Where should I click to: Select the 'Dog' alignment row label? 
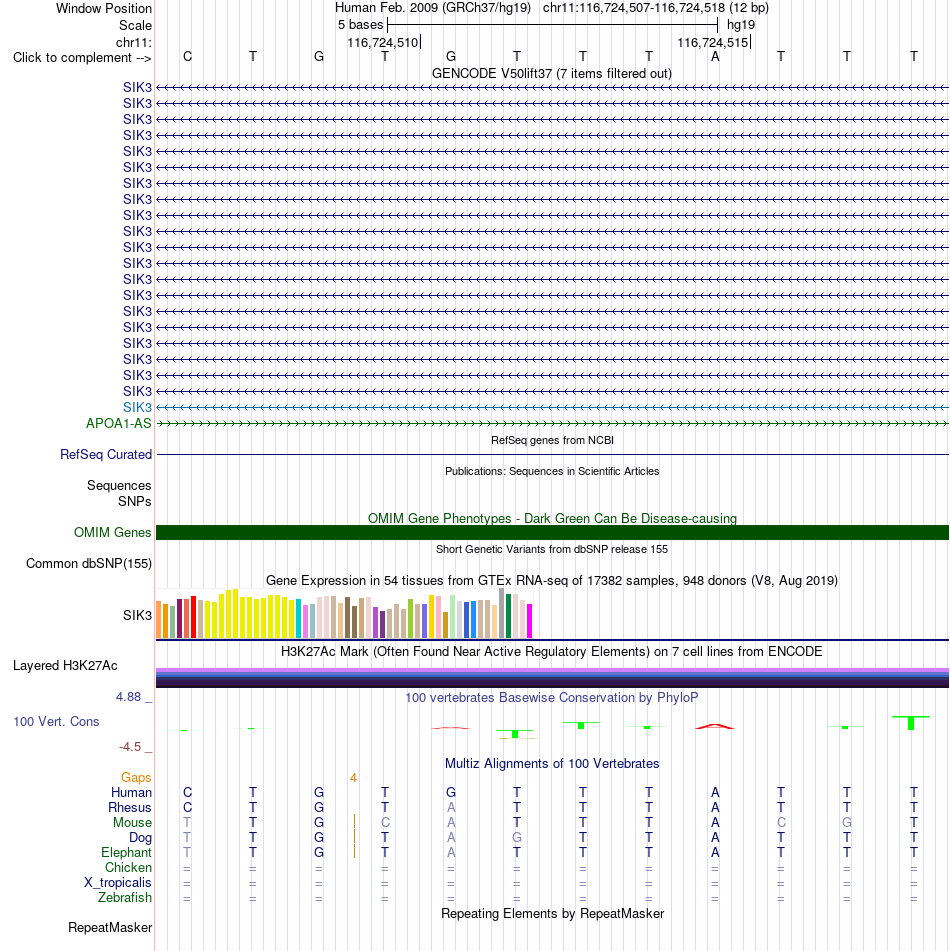click(140, 838)
